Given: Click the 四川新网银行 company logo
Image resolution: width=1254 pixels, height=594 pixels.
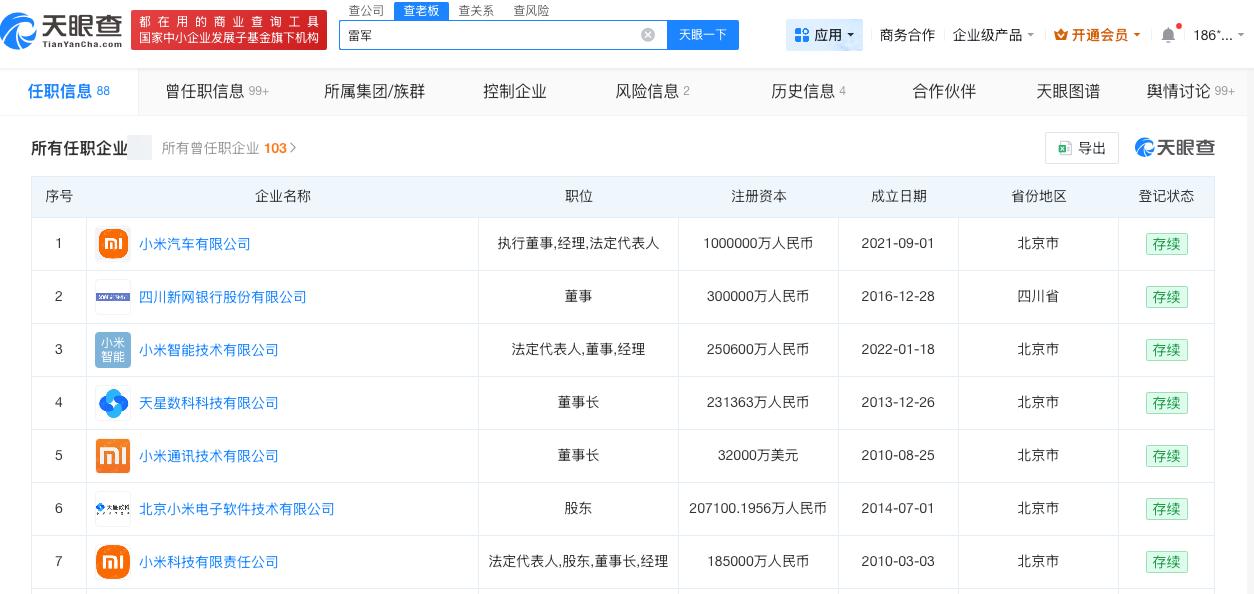Looking at the screenshot, I should click(x=113, y=297).
